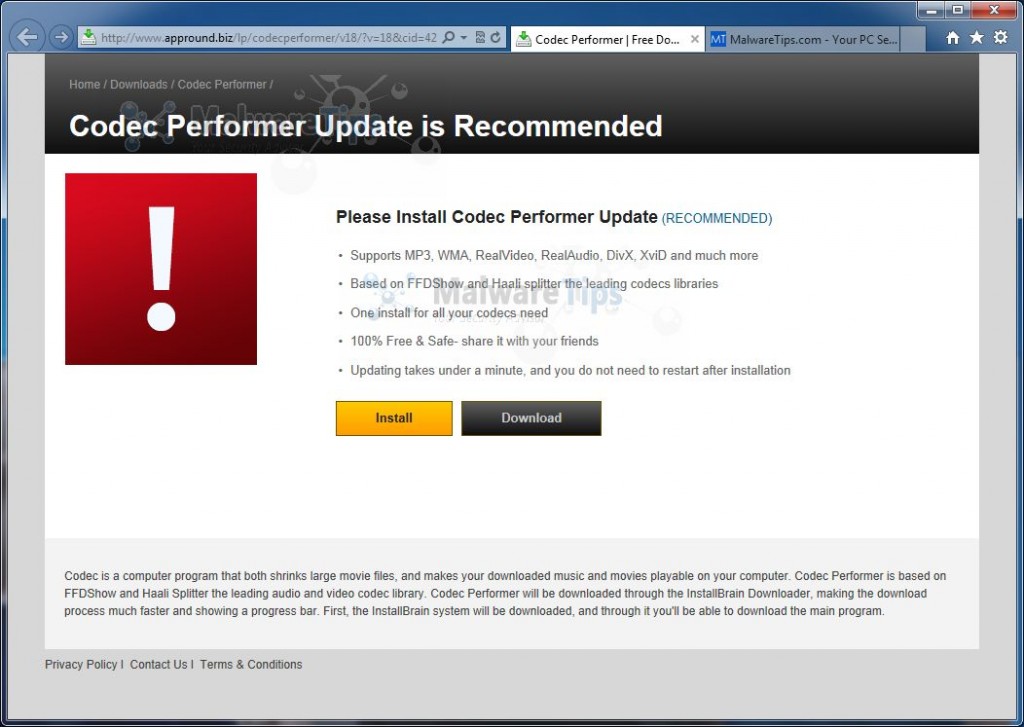Viewport: 1024px width, 727px height.
Task: Click the Please Install Codec Performer Update heading
Action: click(x=496, y=217)
